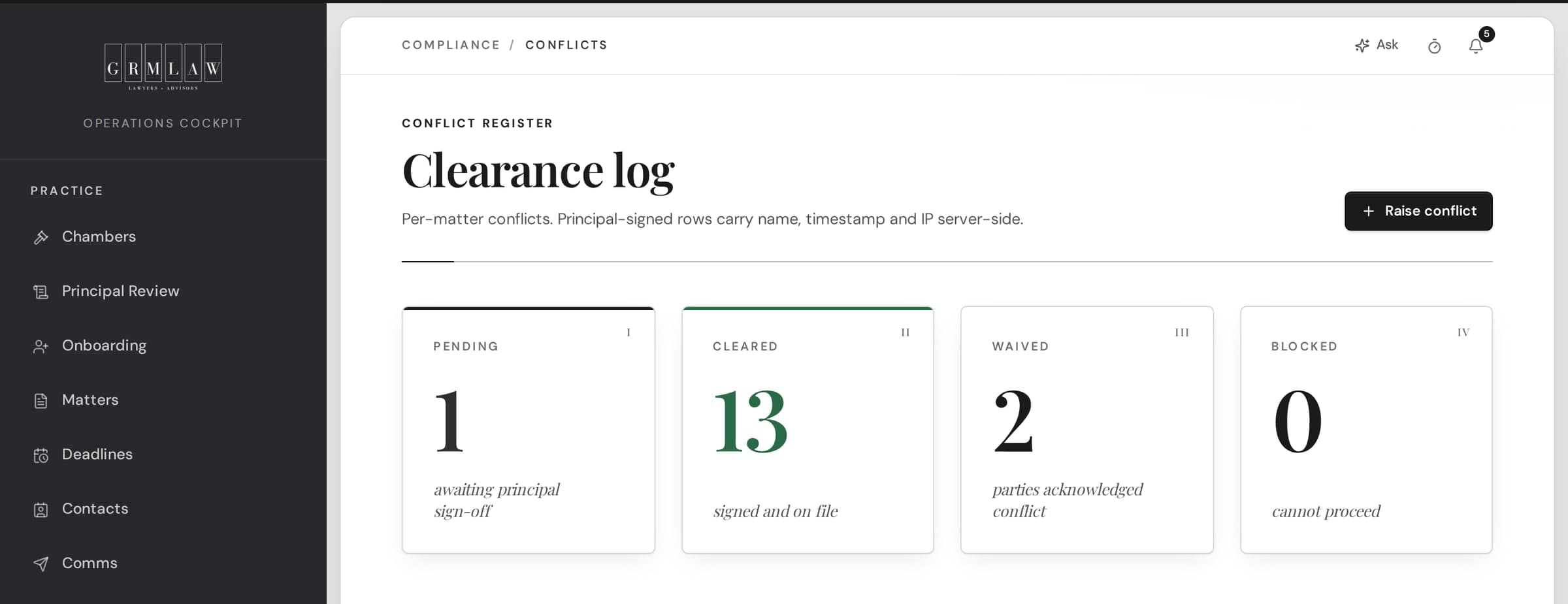Click the Conflicts breadcrumb
This screenshot has width=1568, height=604.
566,45
